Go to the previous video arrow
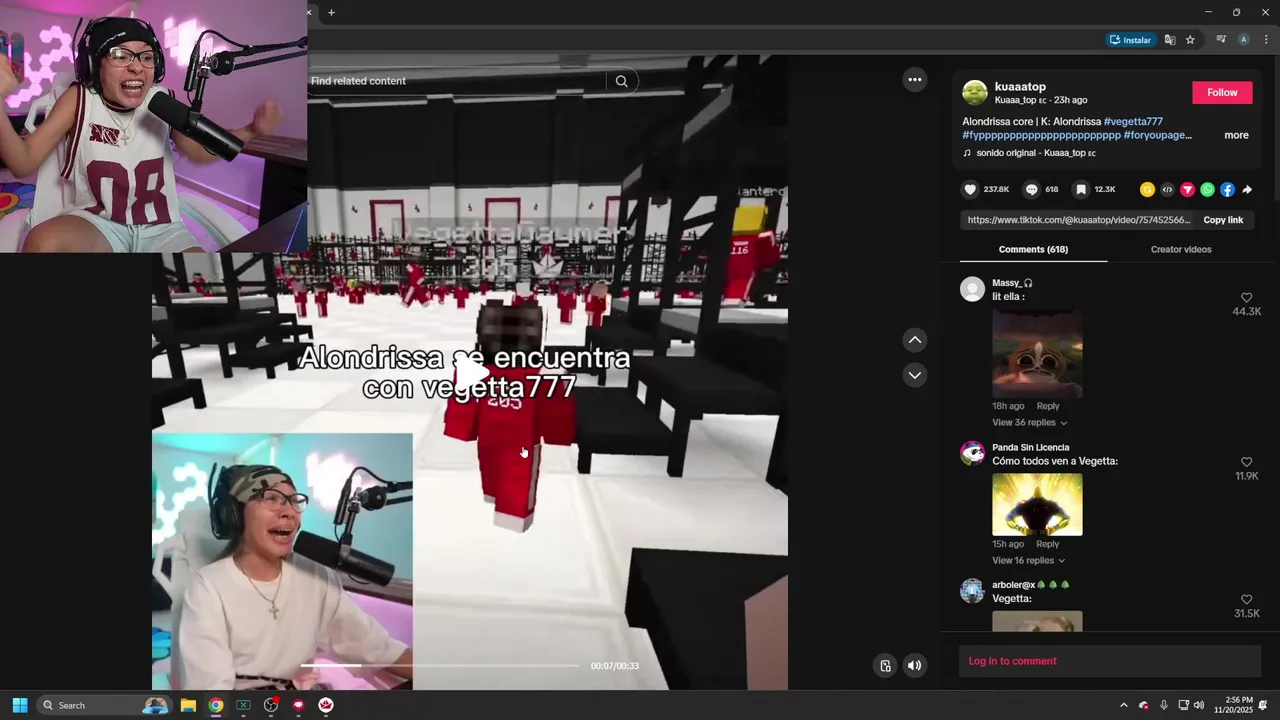This screenshot has width=1280, height=720. click(914, 340)
